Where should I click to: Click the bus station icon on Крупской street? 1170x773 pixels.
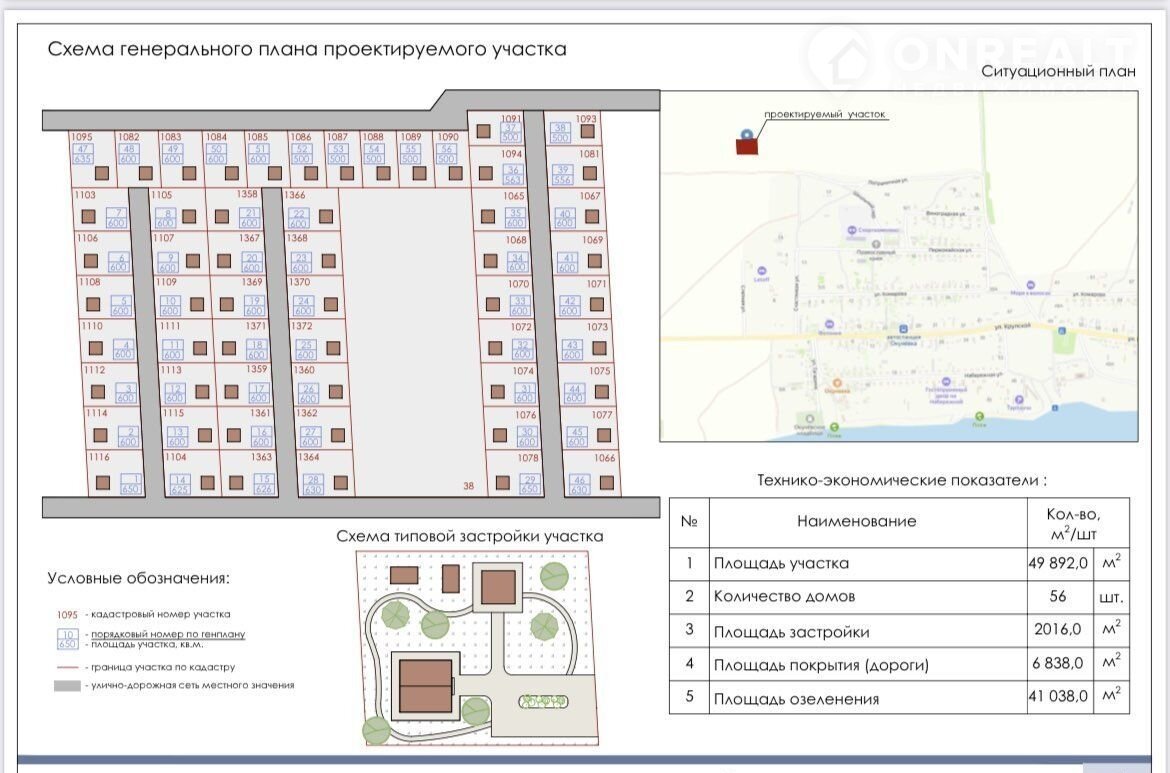[903, 327]
